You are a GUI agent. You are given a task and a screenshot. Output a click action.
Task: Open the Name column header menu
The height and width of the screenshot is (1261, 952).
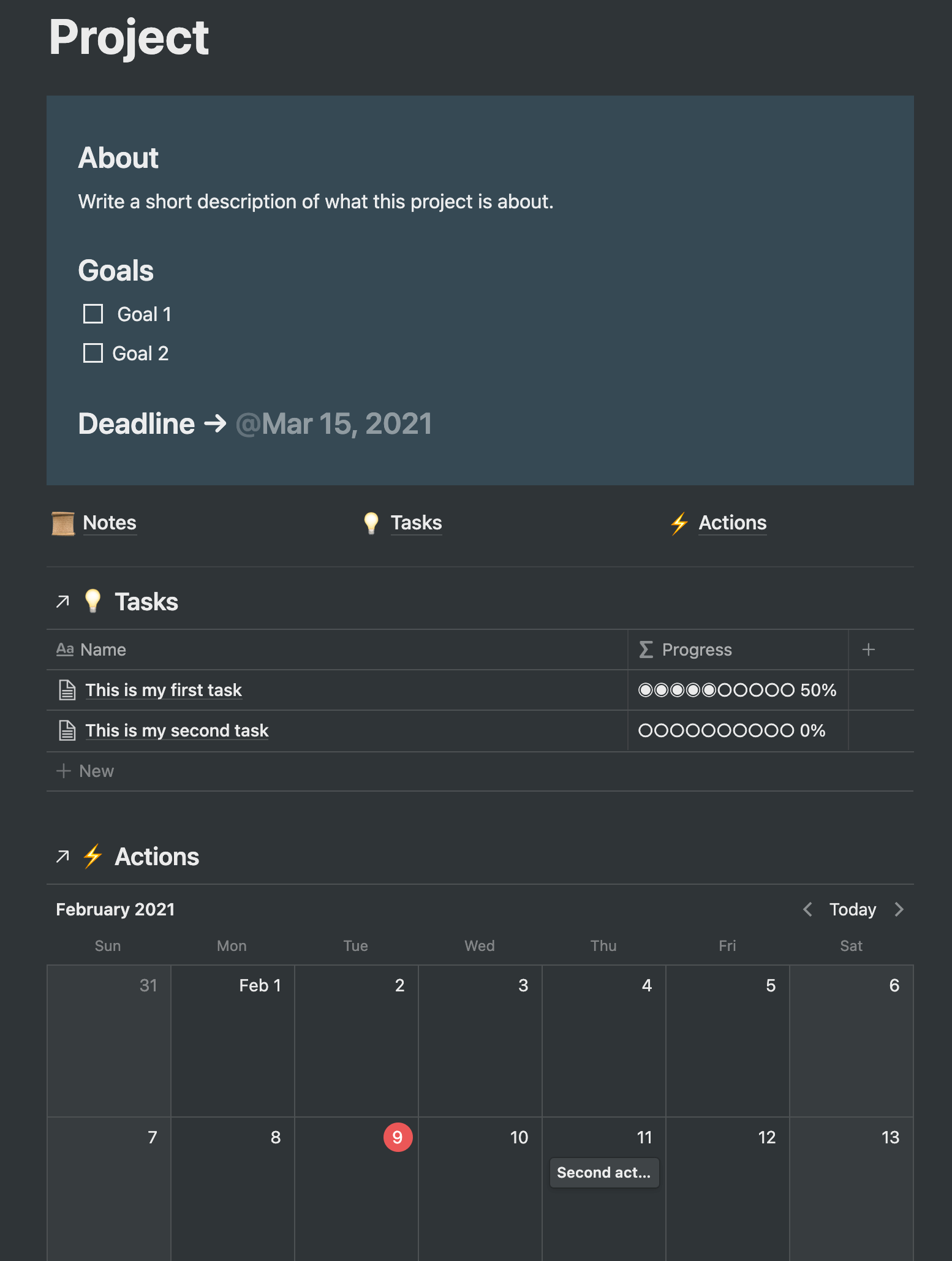pyautogui.click(x=103, y=649)
